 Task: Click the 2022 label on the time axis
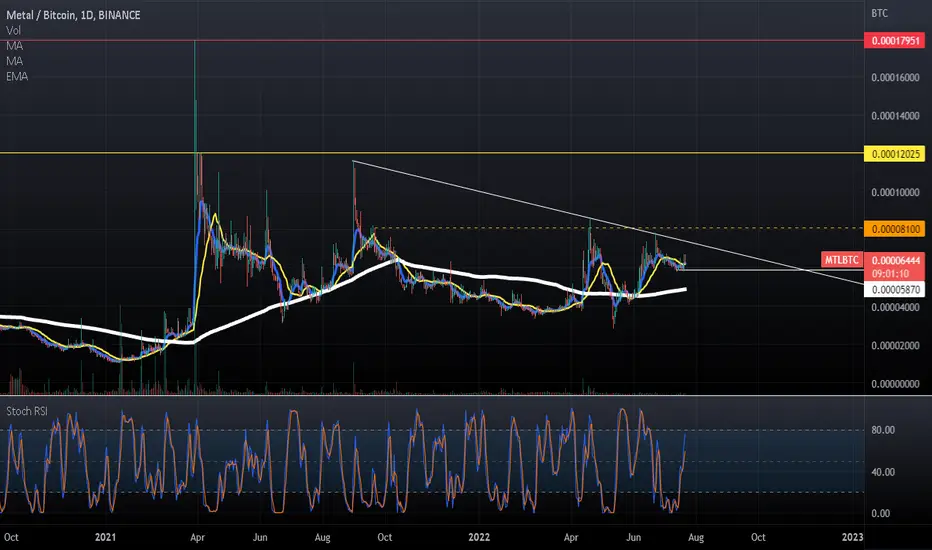[479, 537]
